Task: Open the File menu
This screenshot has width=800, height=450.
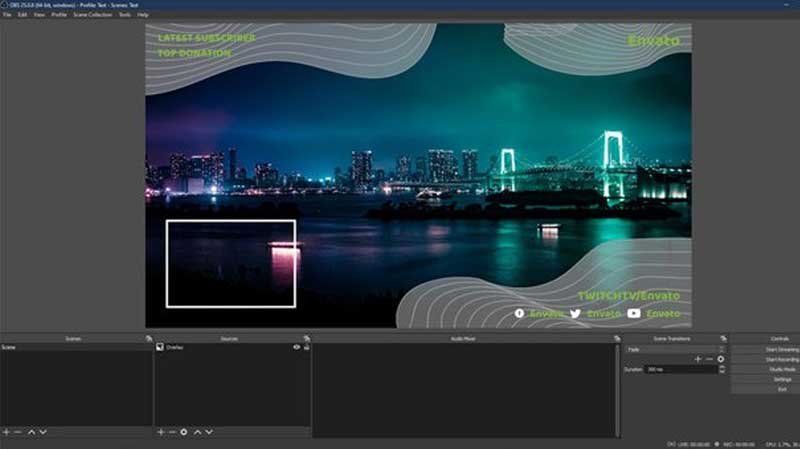Action: pyautogui.click(x=7, y=15)
